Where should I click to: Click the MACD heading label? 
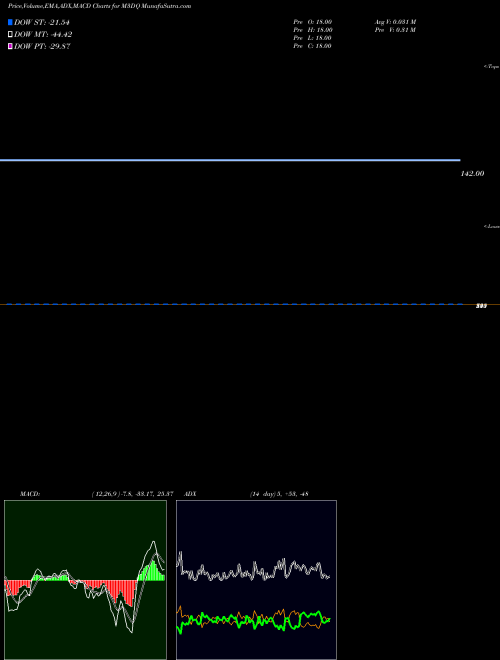[30, 494]
